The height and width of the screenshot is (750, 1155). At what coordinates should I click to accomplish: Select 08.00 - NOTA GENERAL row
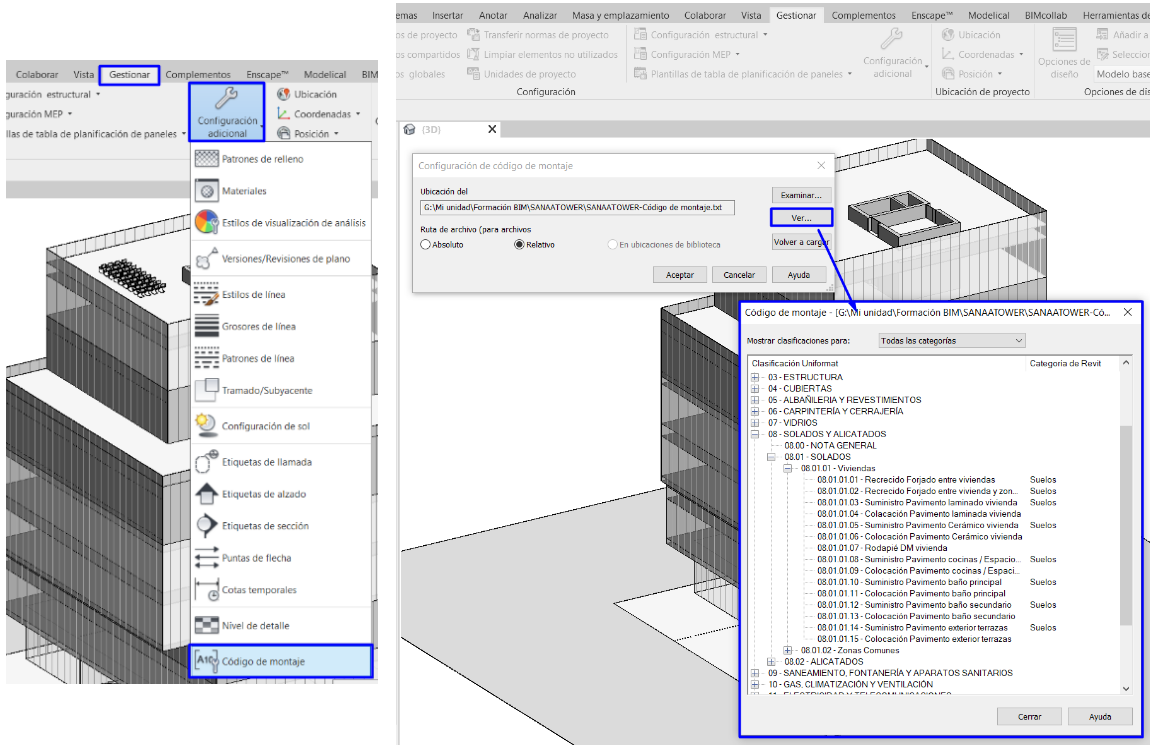(x=830, y=446)
